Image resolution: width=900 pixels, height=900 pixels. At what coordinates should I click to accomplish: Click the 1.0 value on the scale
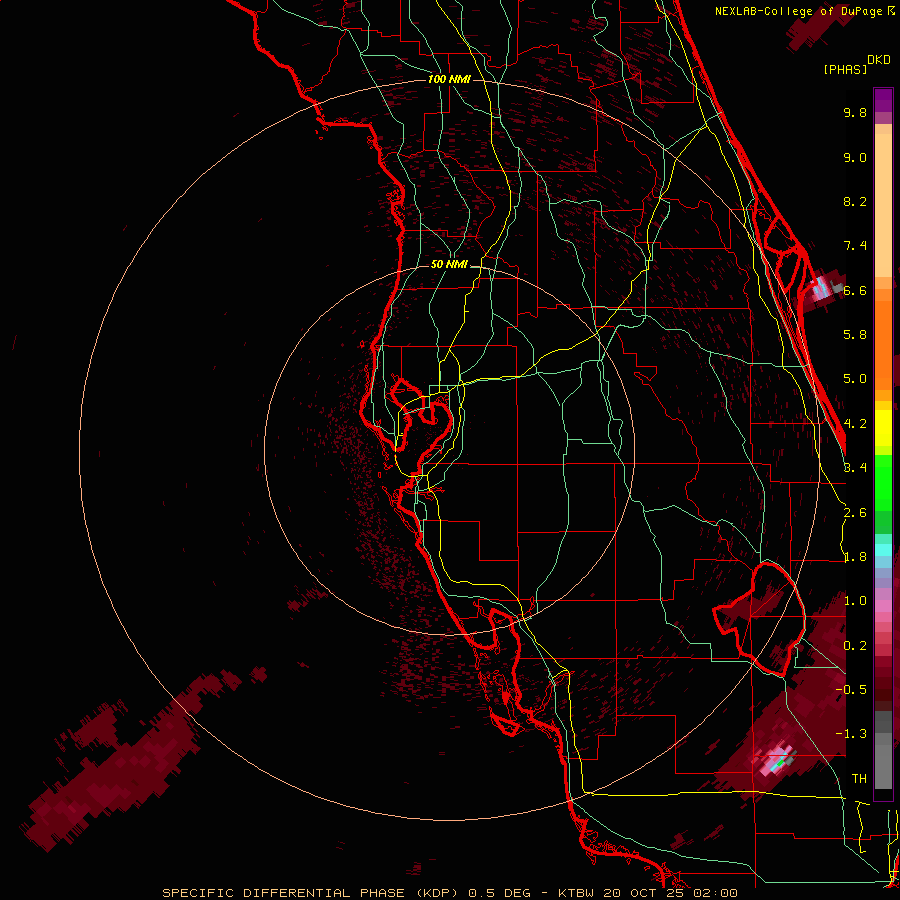(855, 601)
